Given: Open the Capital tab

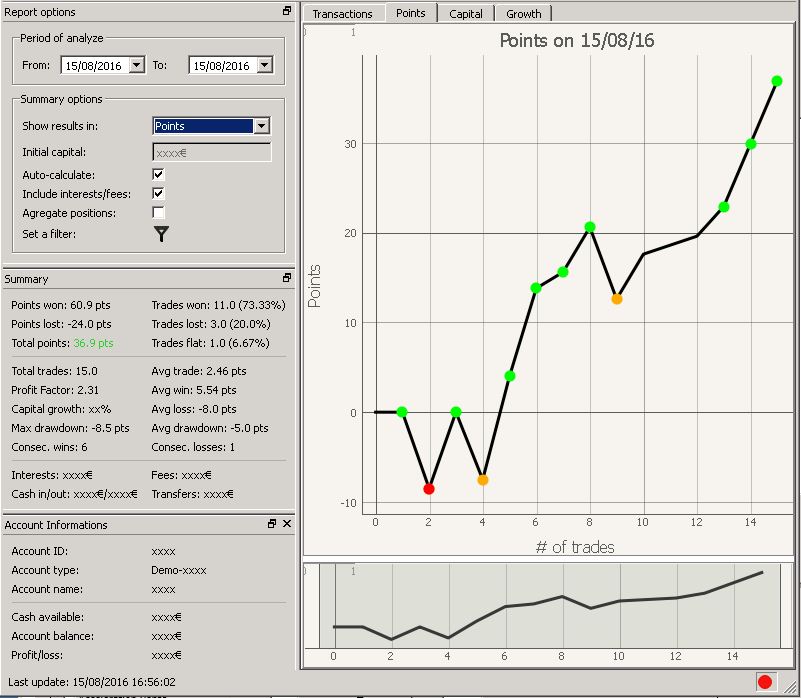Looking at the screenshot, I should 466,14.
